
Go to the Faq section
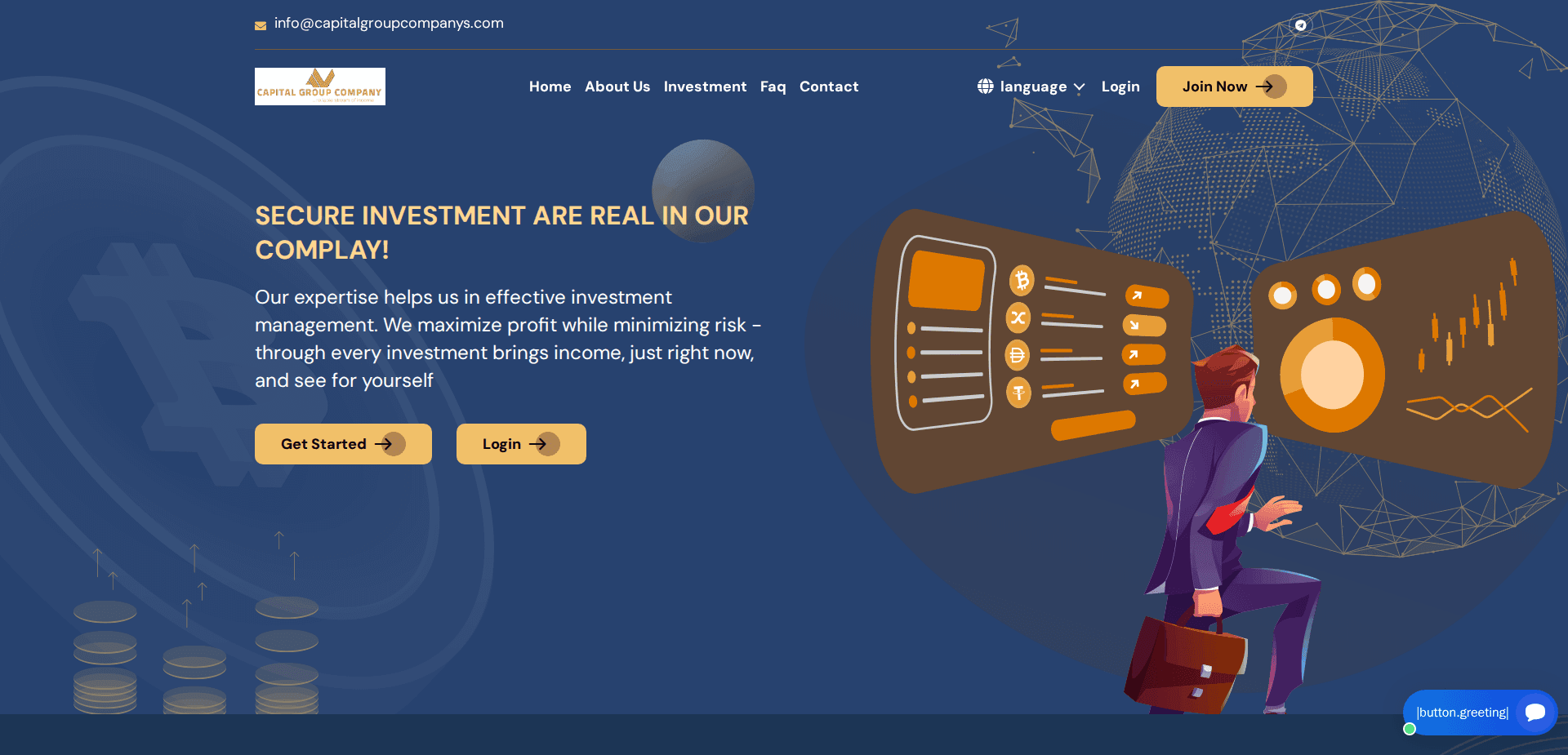[773, 87]
